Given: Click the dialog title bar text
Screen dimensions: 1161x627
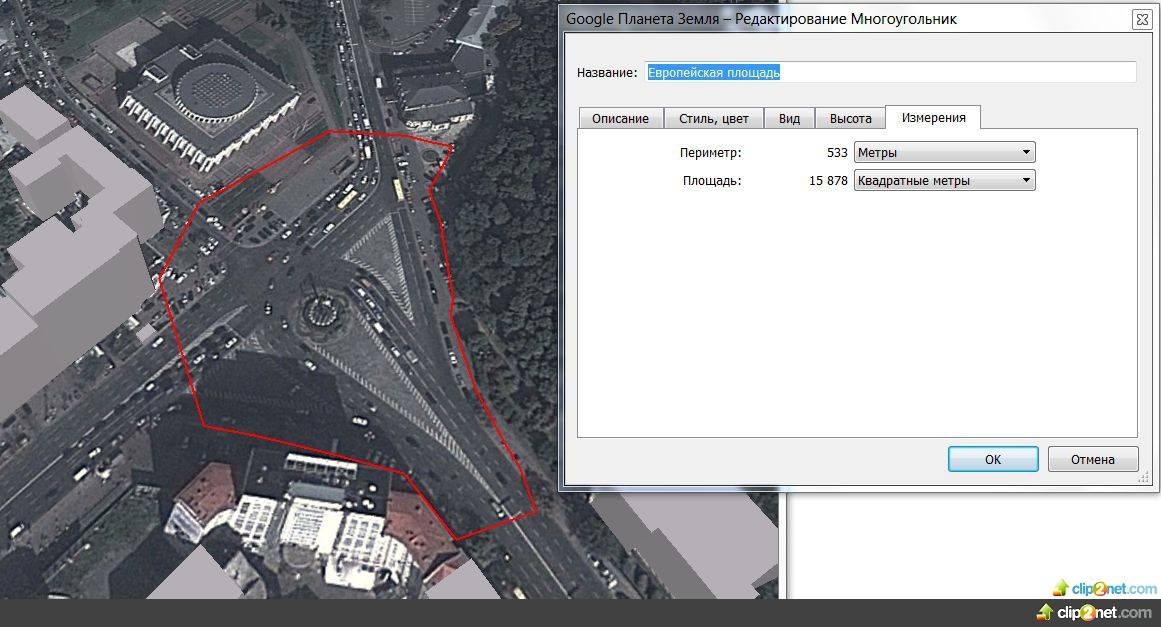Looking at the screenshot, I should tap(762, 19).
